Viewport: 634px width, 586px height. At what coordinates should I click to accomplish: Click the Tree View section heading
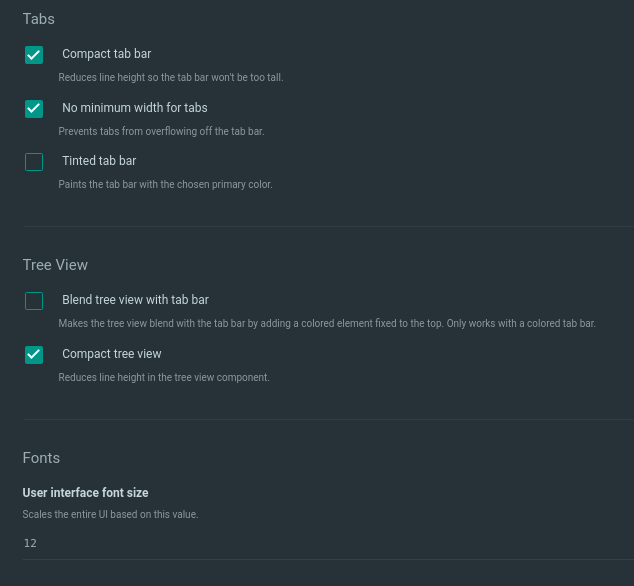55,265
